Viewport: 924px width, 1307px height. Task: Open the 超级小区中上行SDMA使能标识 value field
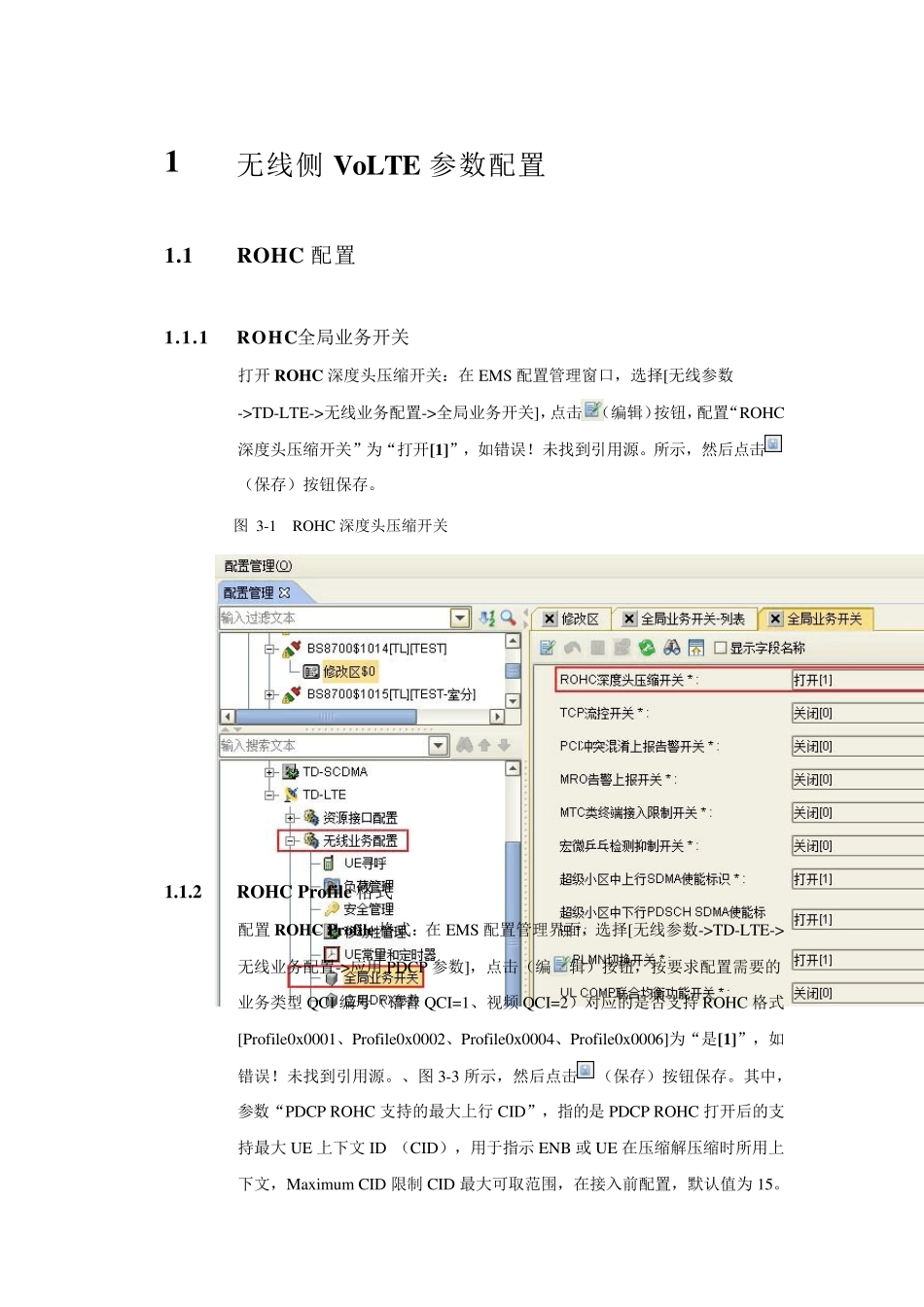pos(858,878)
